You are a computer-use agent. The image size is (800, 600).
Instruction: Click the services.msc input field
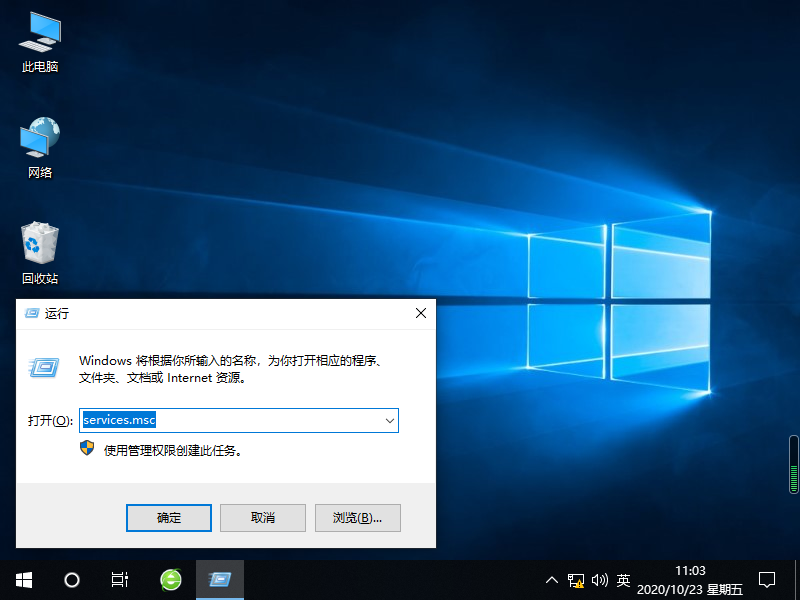coord(230,420)
